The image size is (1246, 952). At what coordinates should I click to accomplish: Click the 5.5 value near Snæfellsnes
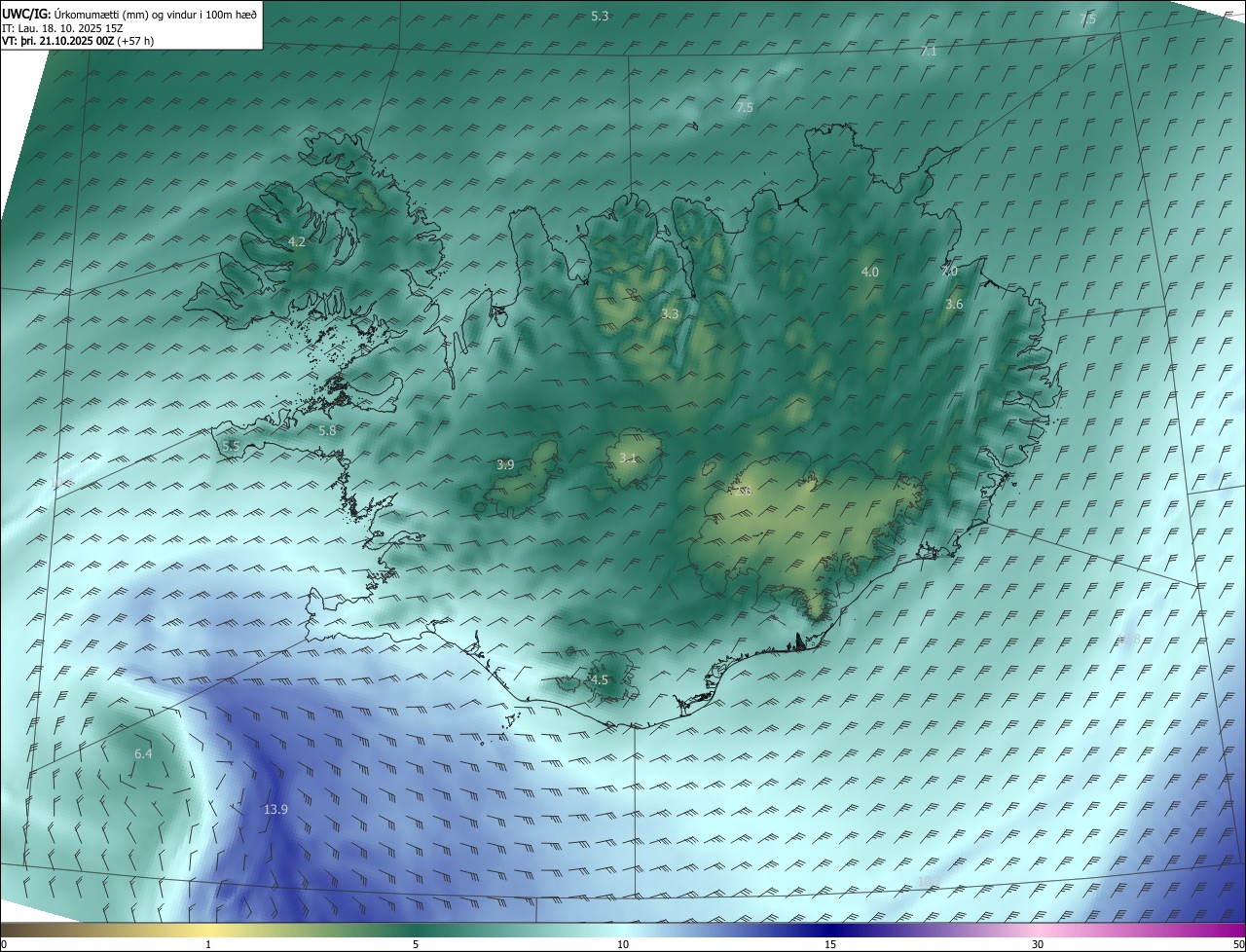[x=231, y=446]
